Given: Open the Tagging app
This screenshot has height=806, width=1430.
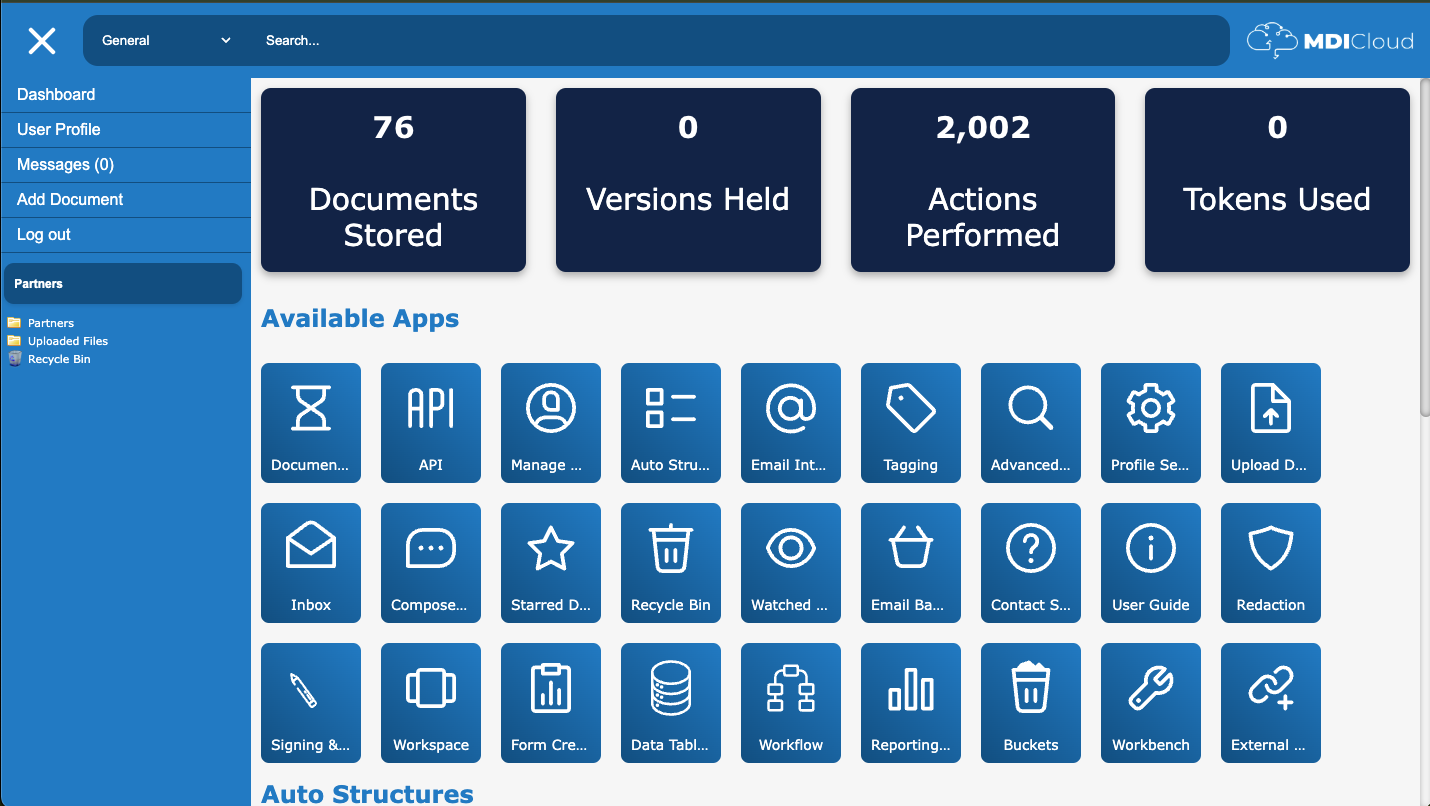Looking at the screenshot, I should [x=910, y=422].
